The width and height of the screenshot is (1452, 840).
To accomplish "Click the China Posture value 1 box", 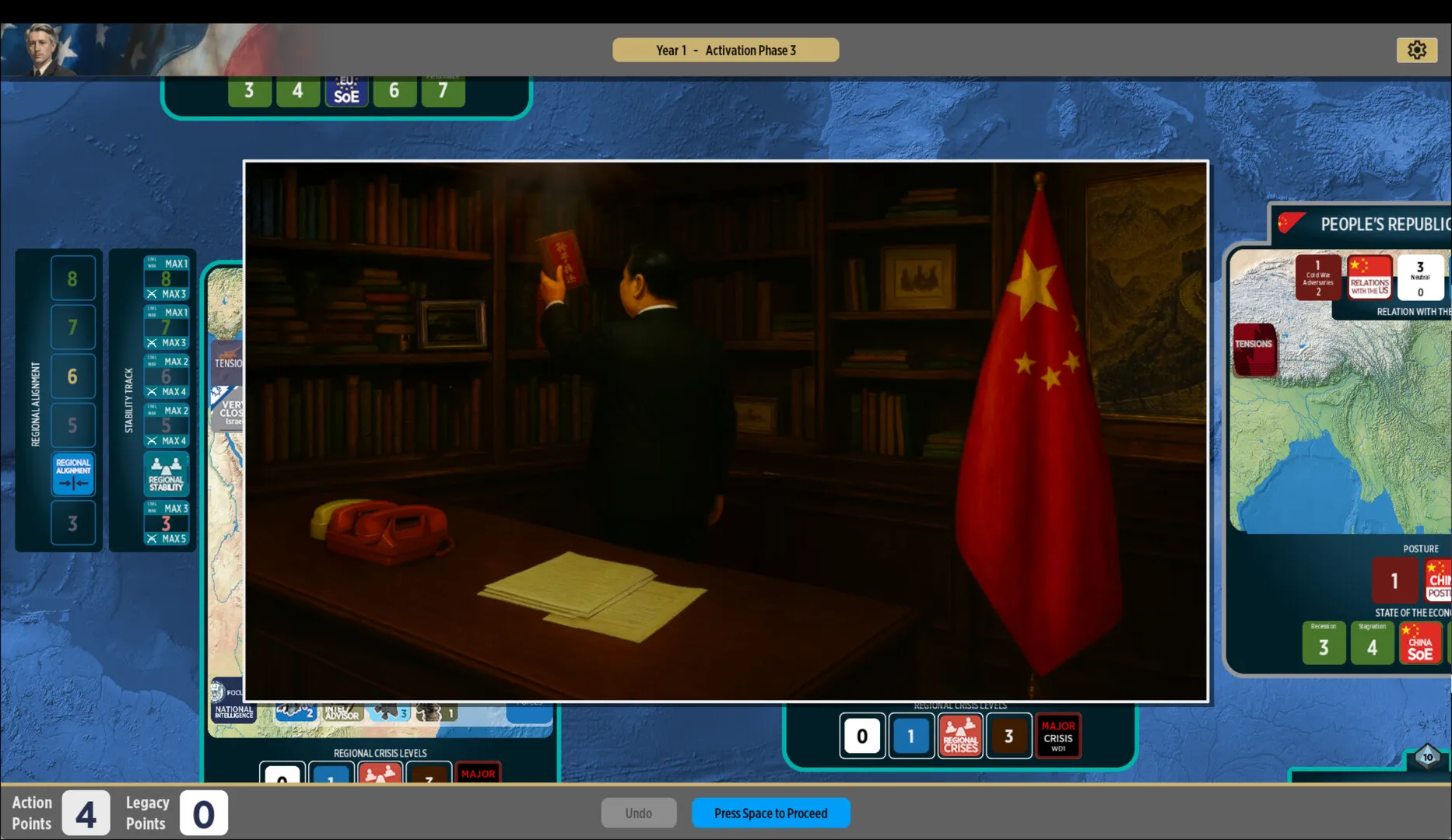I will (x=1394, y=580).
